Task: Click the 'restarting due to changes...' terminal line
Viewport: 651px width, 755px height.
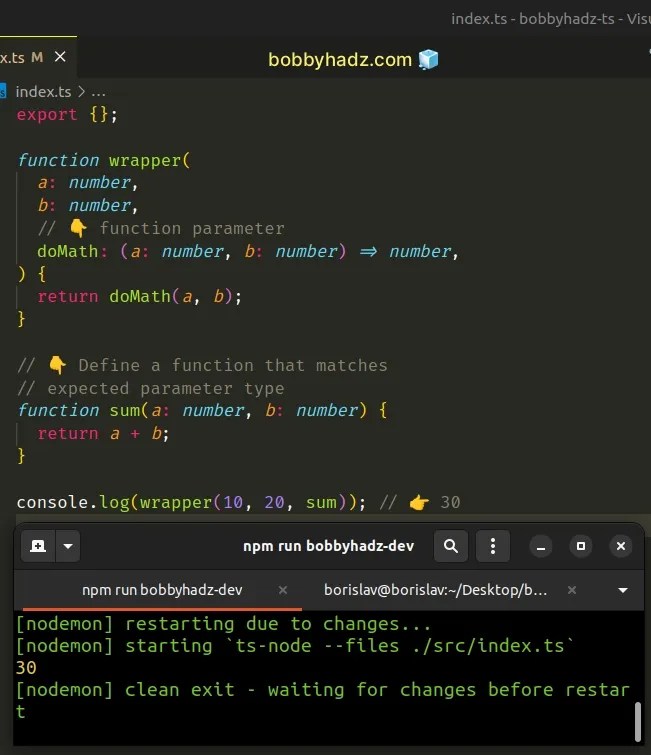Action: pyautogui.click(x=223, y=624)
